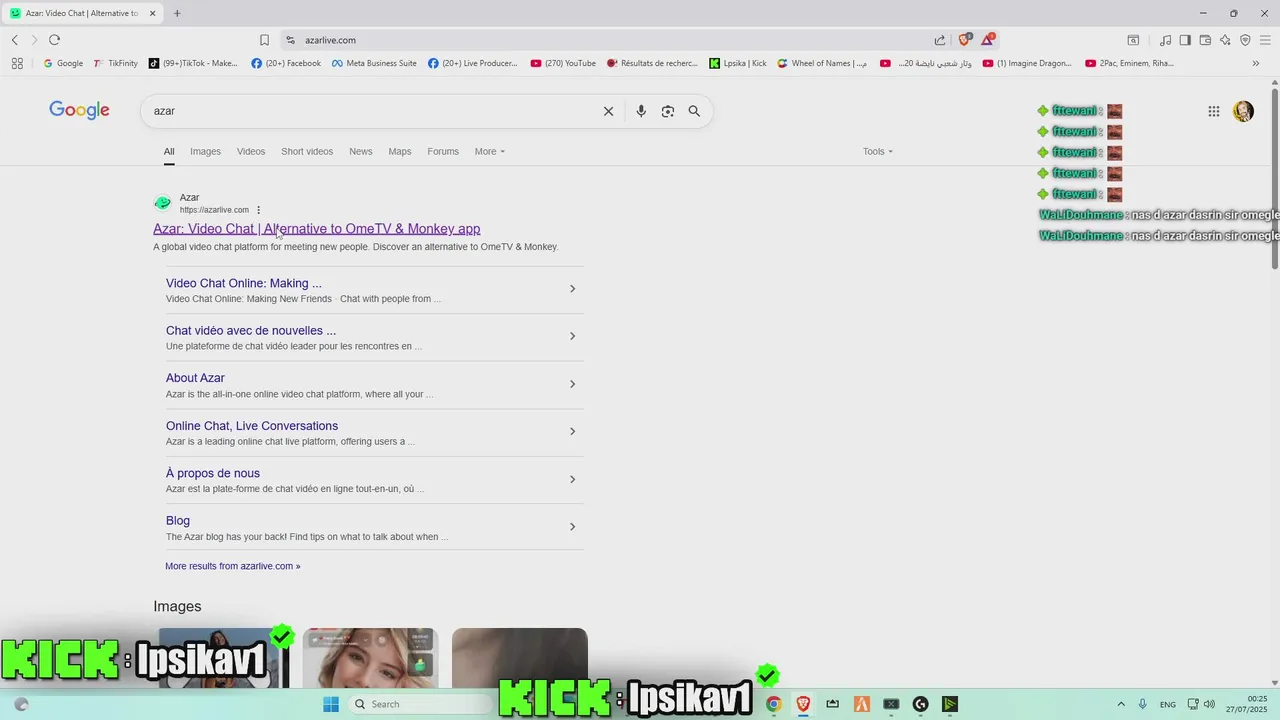
Task: Expand the 'À propos de nous' arrow
Action: [572, 479]
